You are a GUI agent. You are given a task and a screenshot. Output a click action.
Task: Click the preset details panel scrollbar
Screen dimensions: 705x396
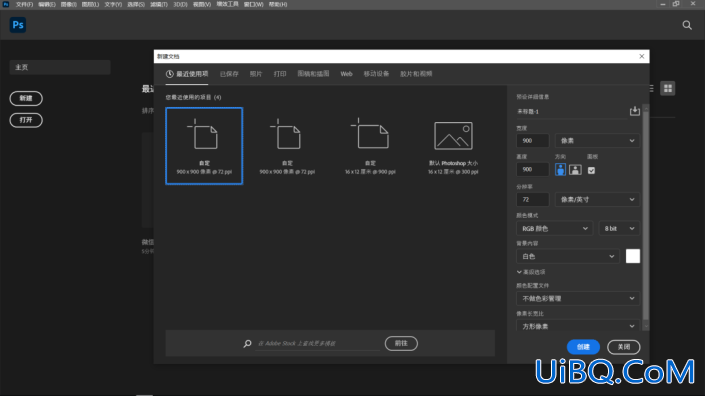646,216
